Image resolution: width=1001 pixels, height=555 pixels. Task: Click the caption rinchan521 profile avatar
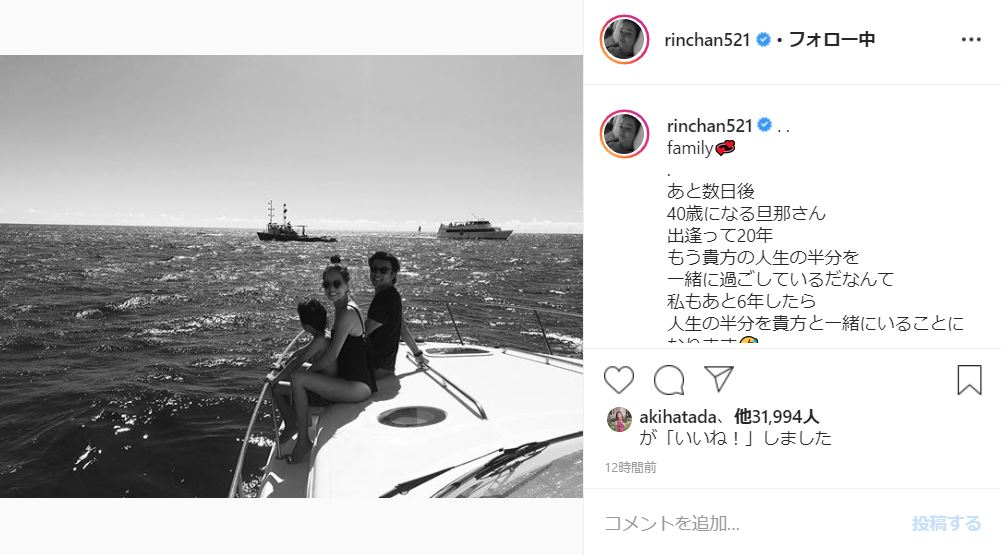pos(624,134)
